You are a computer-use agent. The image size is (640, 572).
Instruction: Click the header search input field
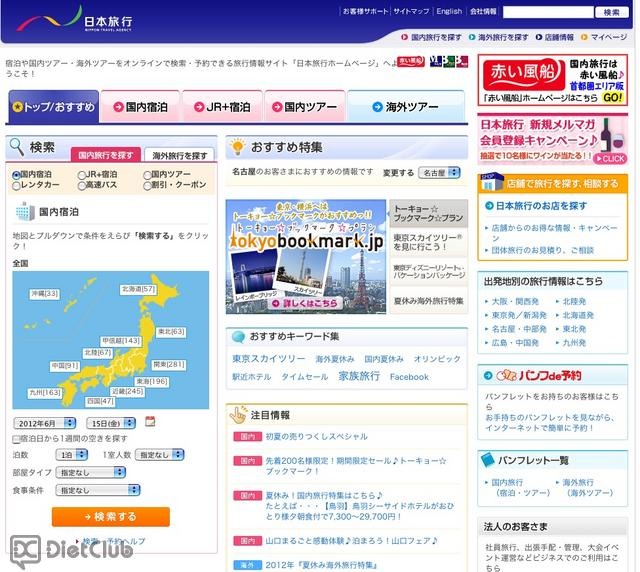[548, 12]
